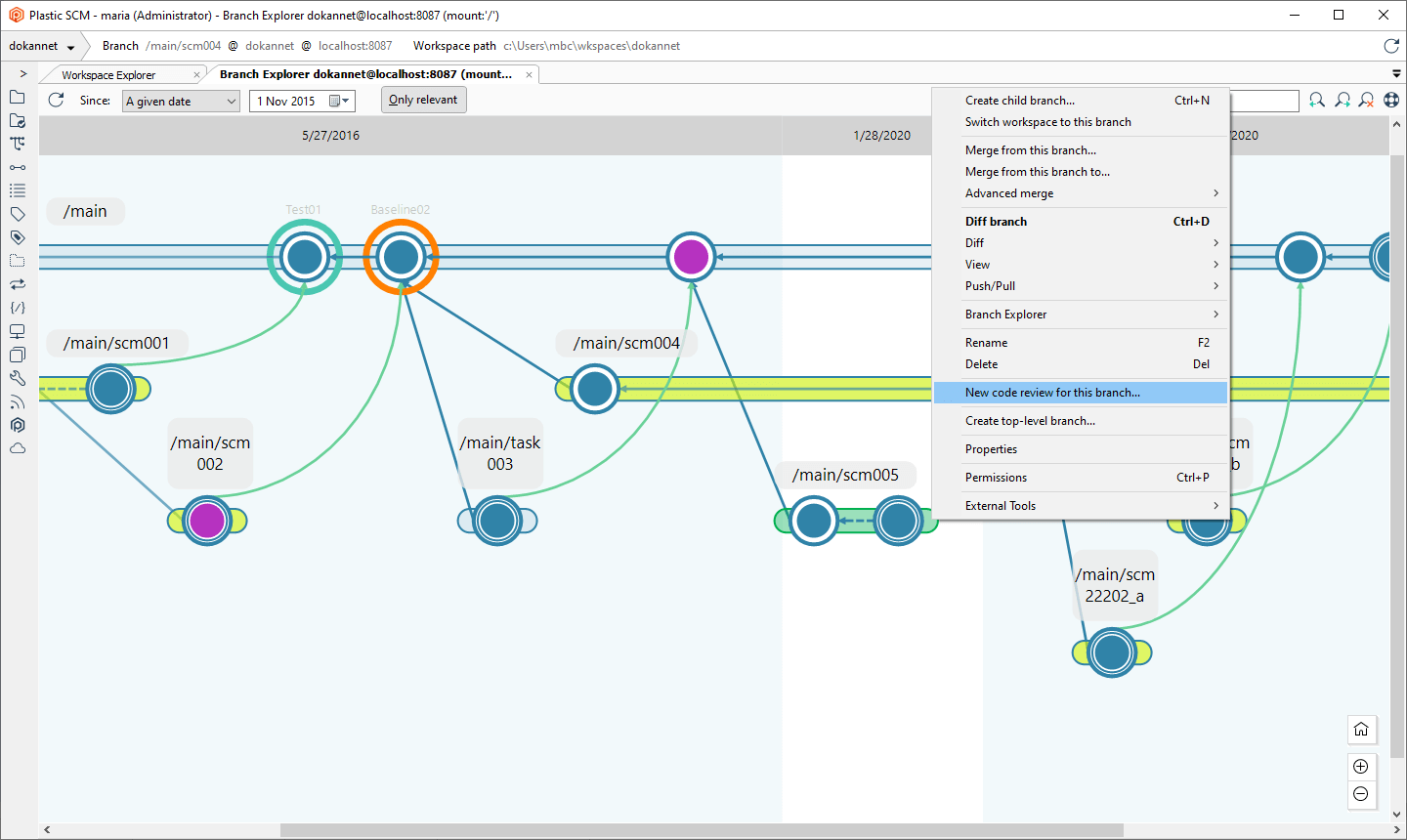Open the Since date filter dropdown
Viewport: 1407px width, 840px height.
point(180,100)
